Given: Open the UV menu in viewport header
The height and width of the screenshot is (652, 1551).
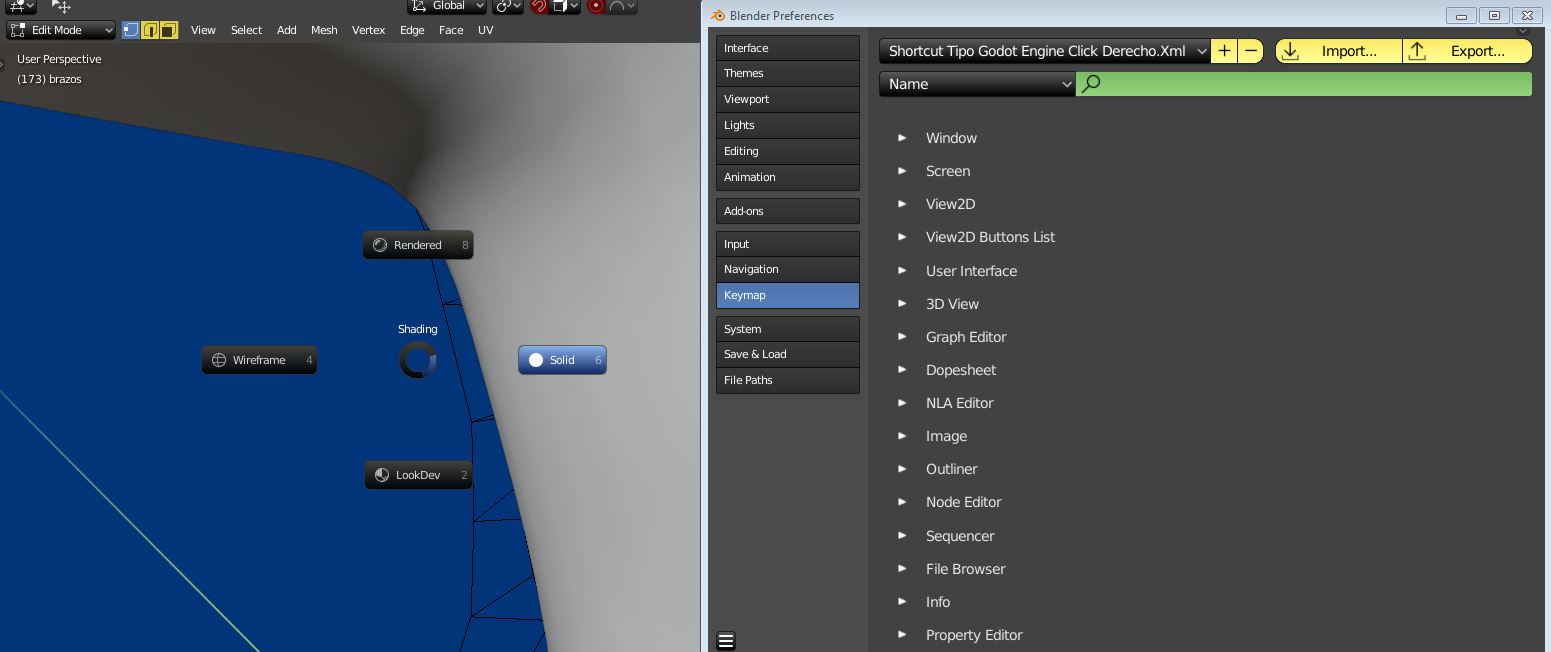Looking at the screenshot, I should pos(486,30).
